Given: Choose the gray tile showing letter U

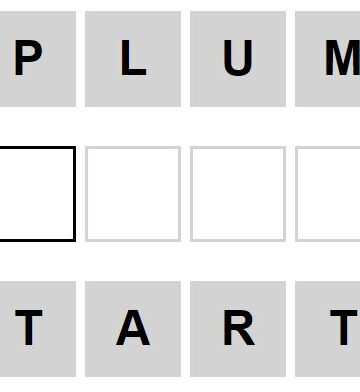Looking at the screenshot, I should pyautogui.click(x=238, y=59).
